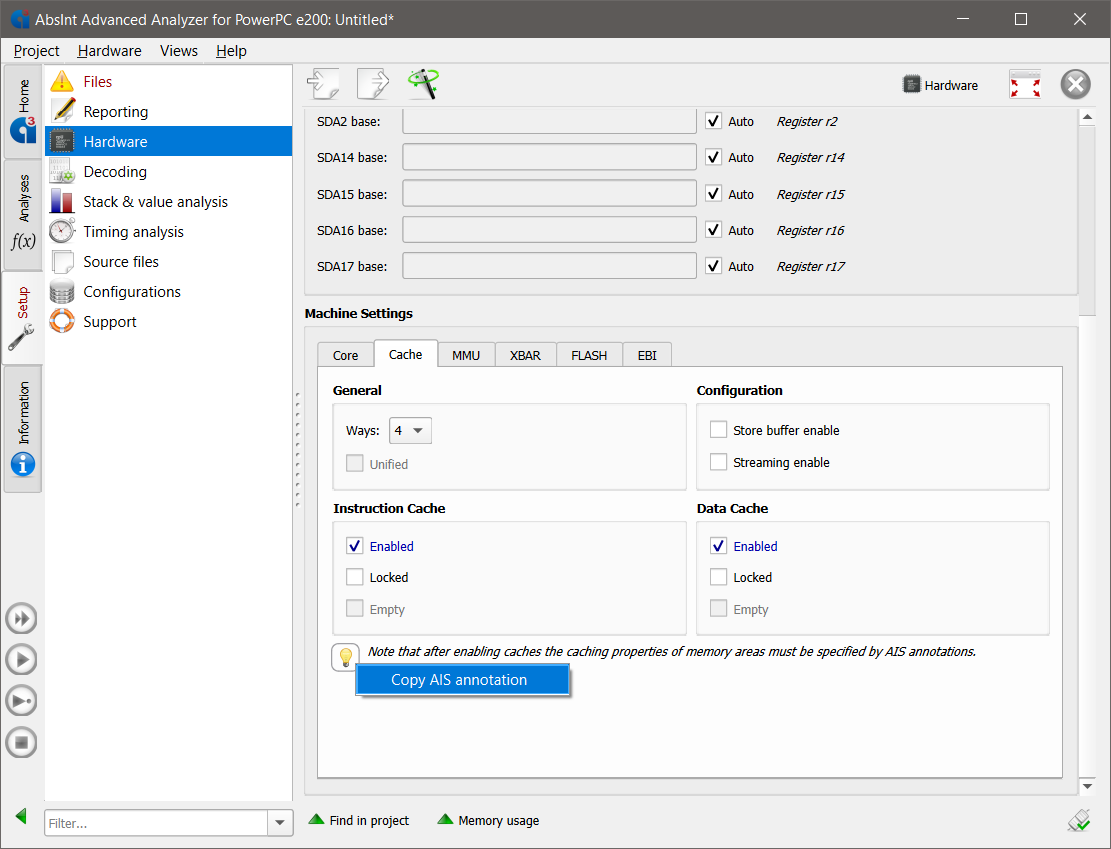
Task: Select the Hardware chip icon in sidebar
Action: tap(62, 141)
